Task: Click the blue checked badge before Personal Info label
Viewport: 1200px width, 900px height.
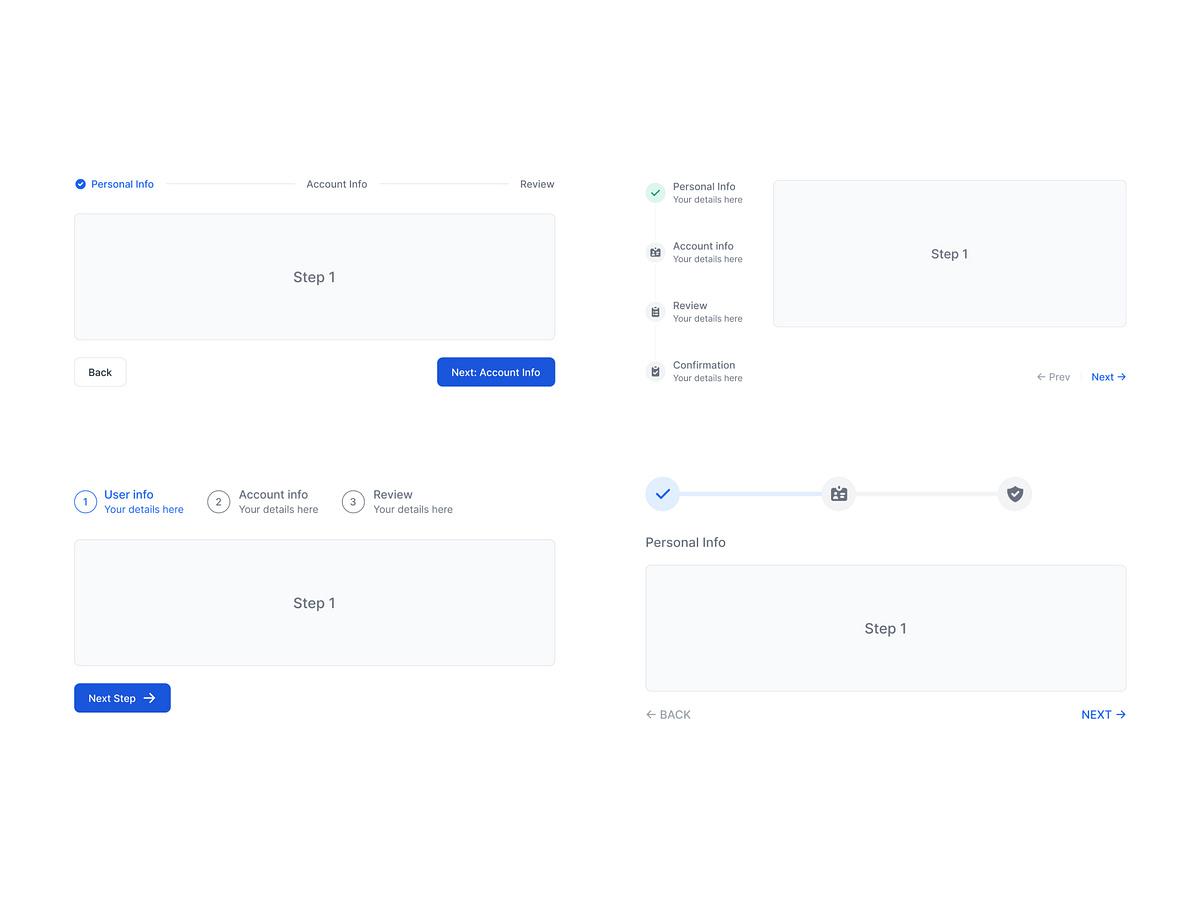Action: (x=80, y=184)
